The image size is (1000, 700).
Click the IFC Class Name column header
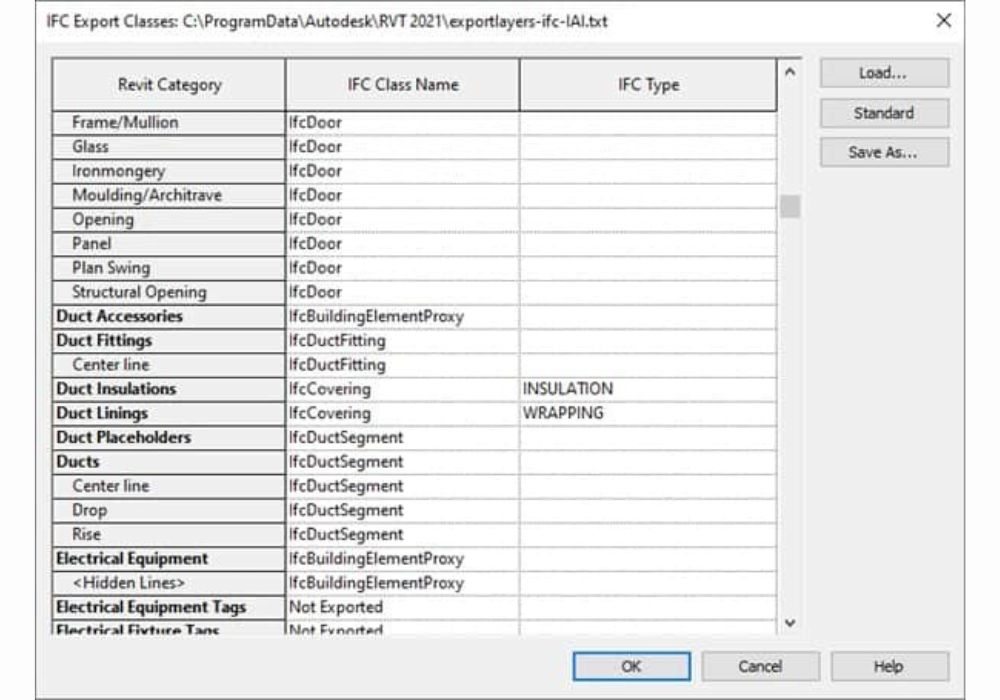(x=401, y=85)
